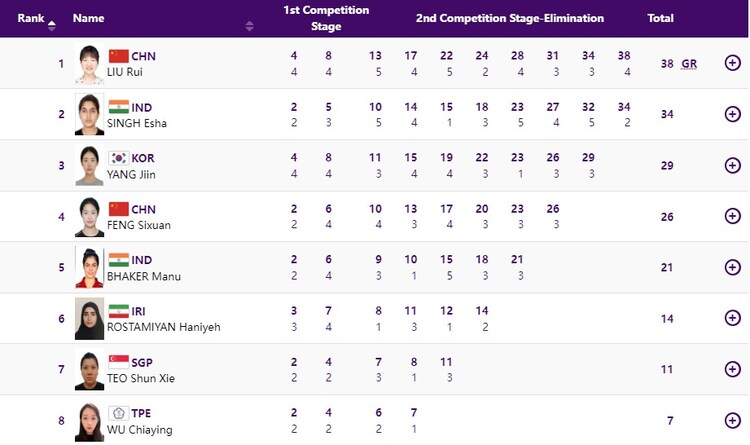750x445 pixels.
Task: Open LIU Rui athlete photo
Action: pos(89,63)
